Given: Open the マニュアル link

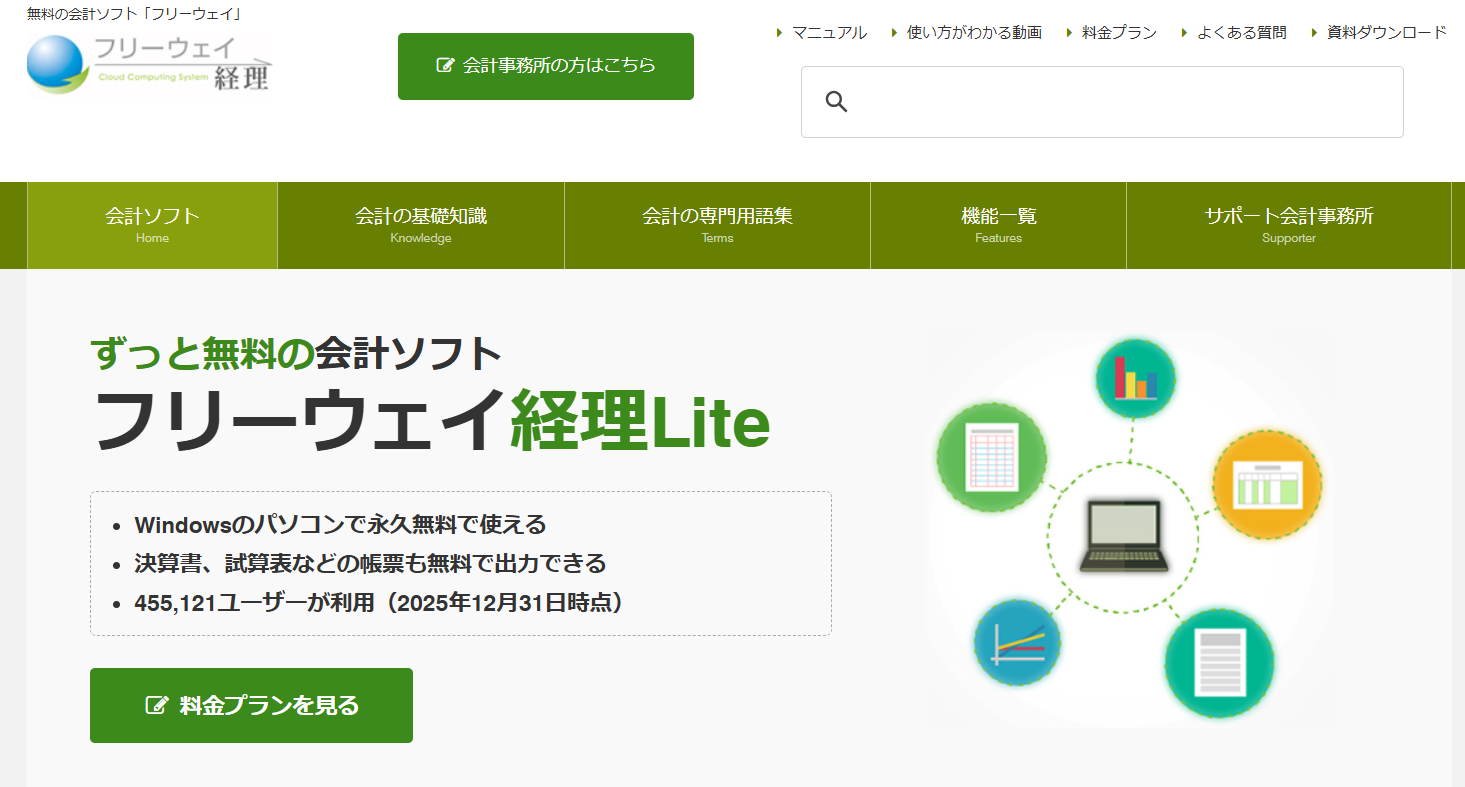Looking at the screenshot, I should pos(828,33).
